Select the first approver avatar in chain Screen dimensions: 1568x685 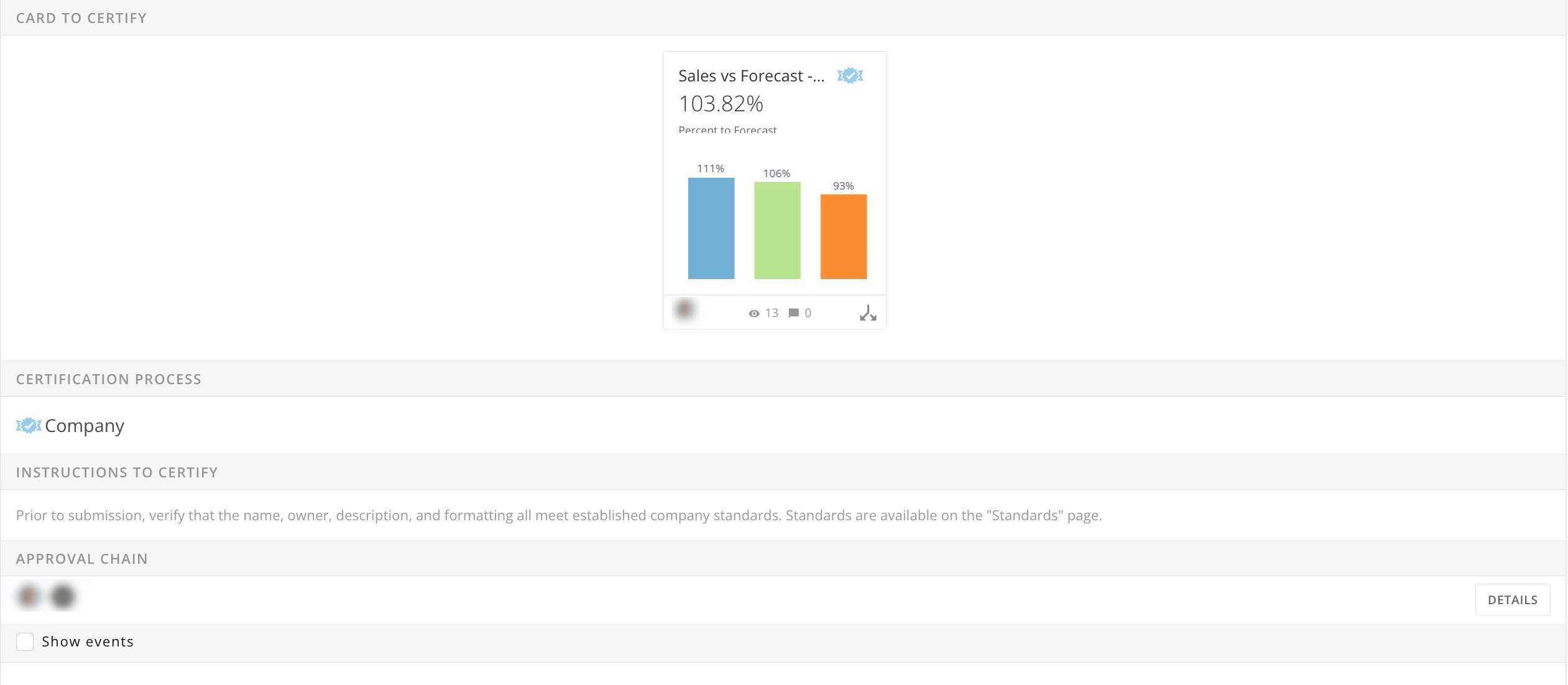28,596
